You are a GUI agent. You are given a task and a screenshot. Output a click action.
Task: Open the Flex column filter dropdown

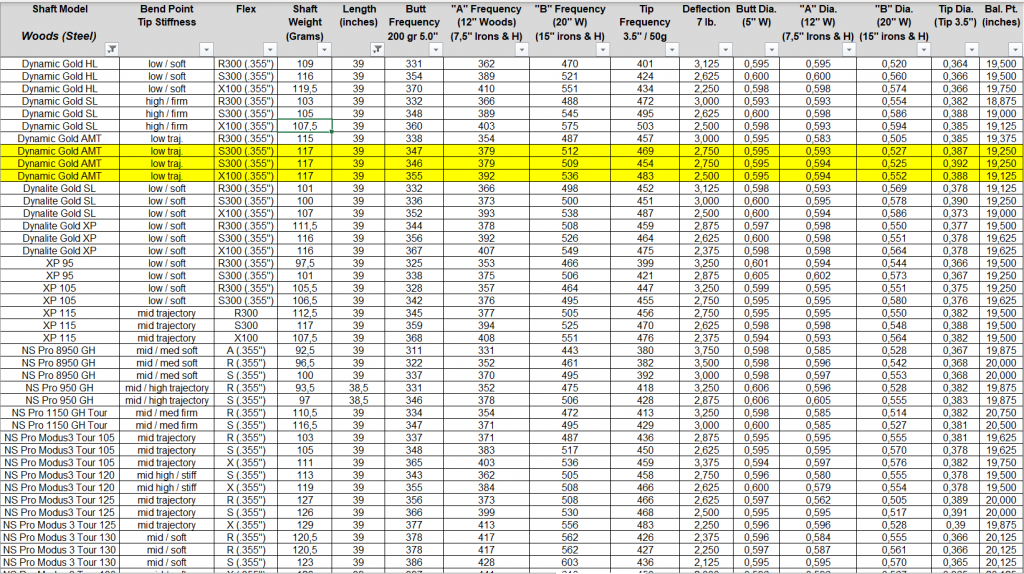click(270, 50)
